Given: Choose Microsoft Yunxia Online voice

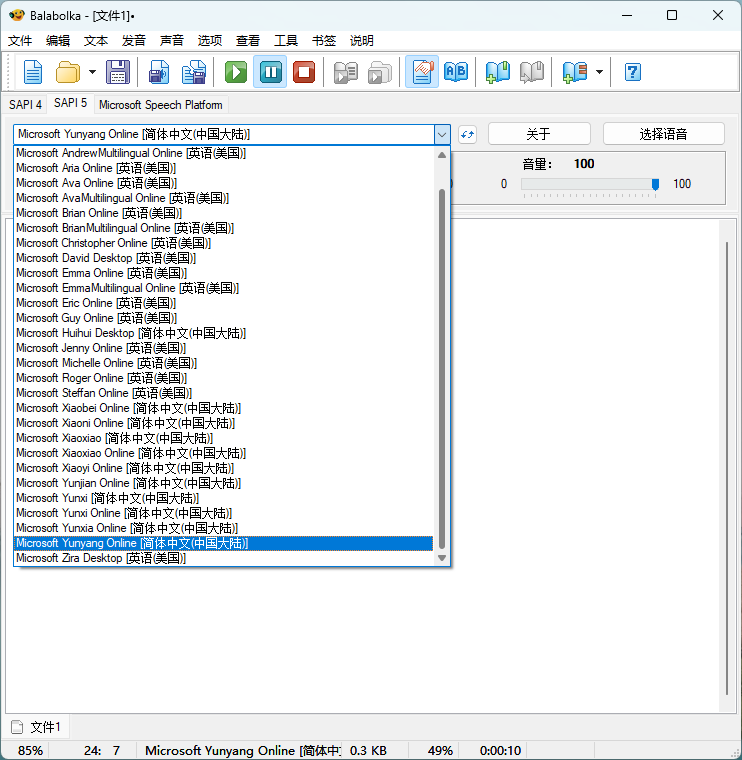Looking at the screenshot, I should (x=223, y=528).
